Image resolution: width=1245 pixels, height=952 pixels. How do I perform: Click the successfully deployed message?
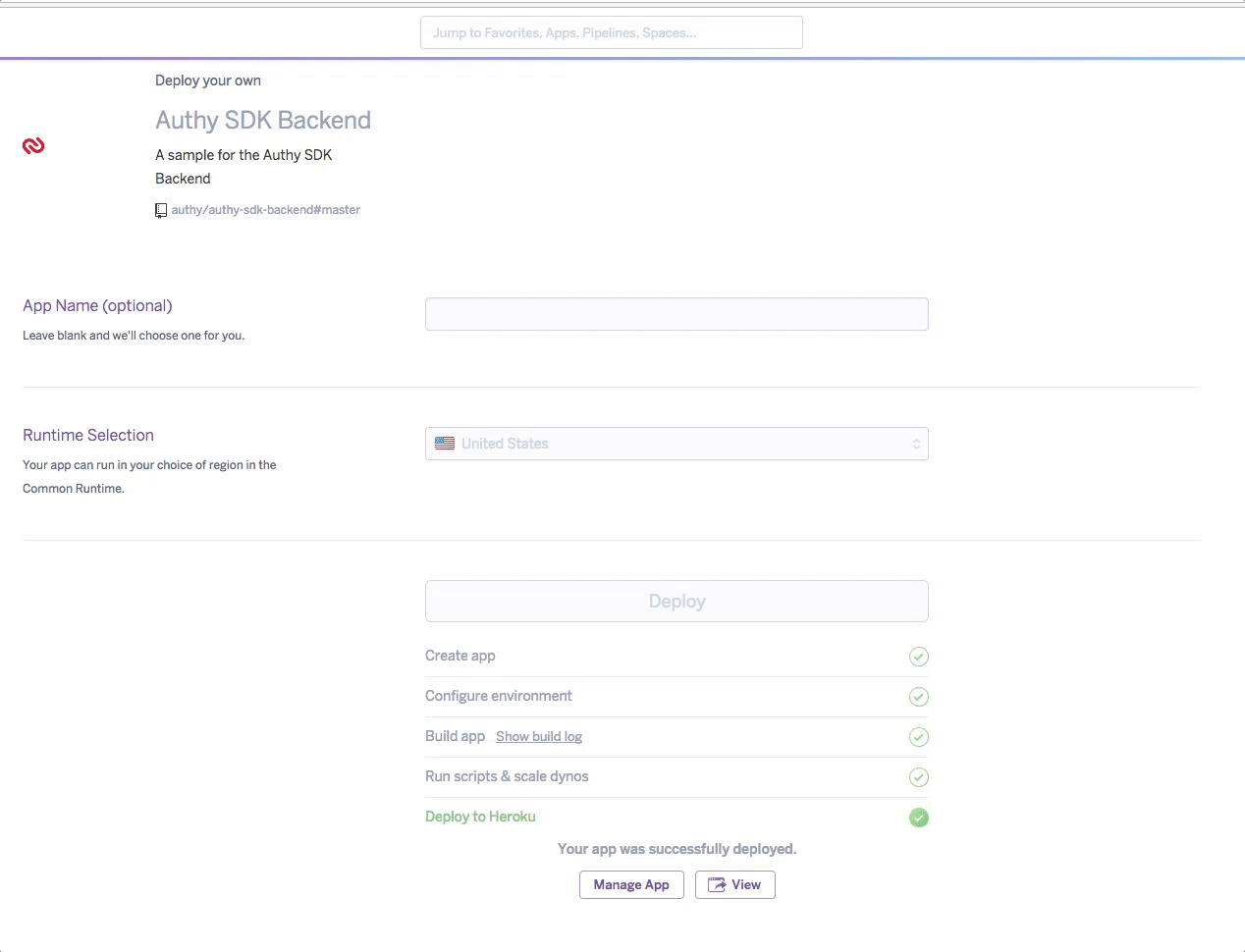[677, 849]
